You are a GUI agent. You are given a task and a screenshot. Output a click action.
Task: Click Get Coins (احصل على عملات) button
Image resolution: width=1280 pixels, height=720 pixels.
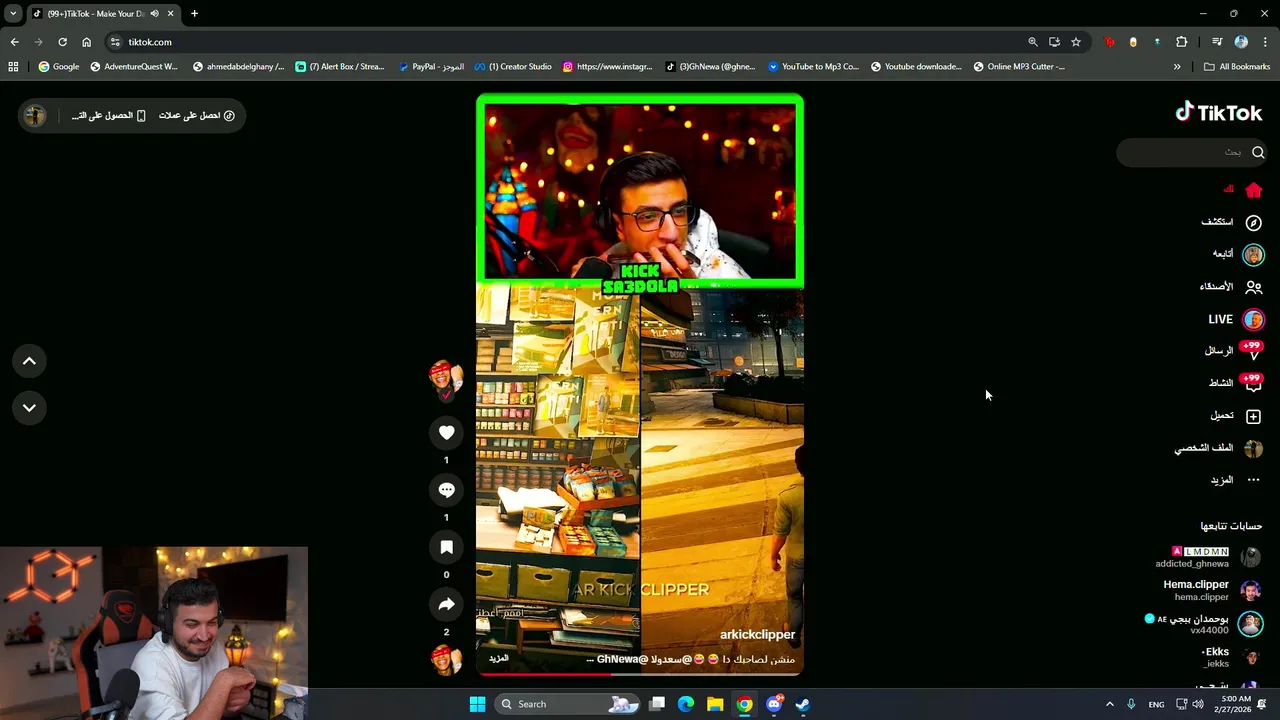point(197,116)
